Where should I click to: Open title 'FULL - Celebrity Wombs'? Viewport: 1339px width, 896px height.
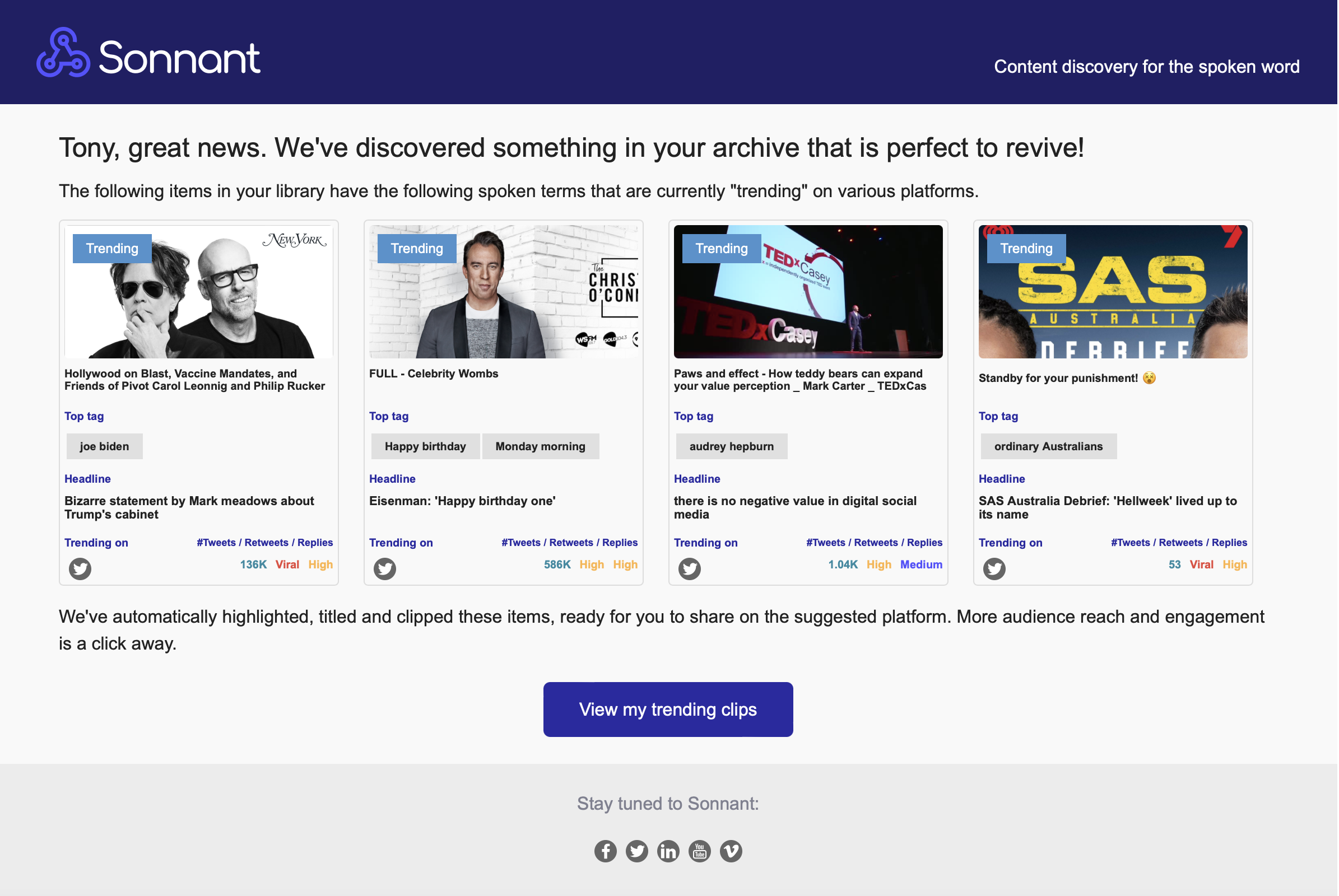tap(435, 374)
